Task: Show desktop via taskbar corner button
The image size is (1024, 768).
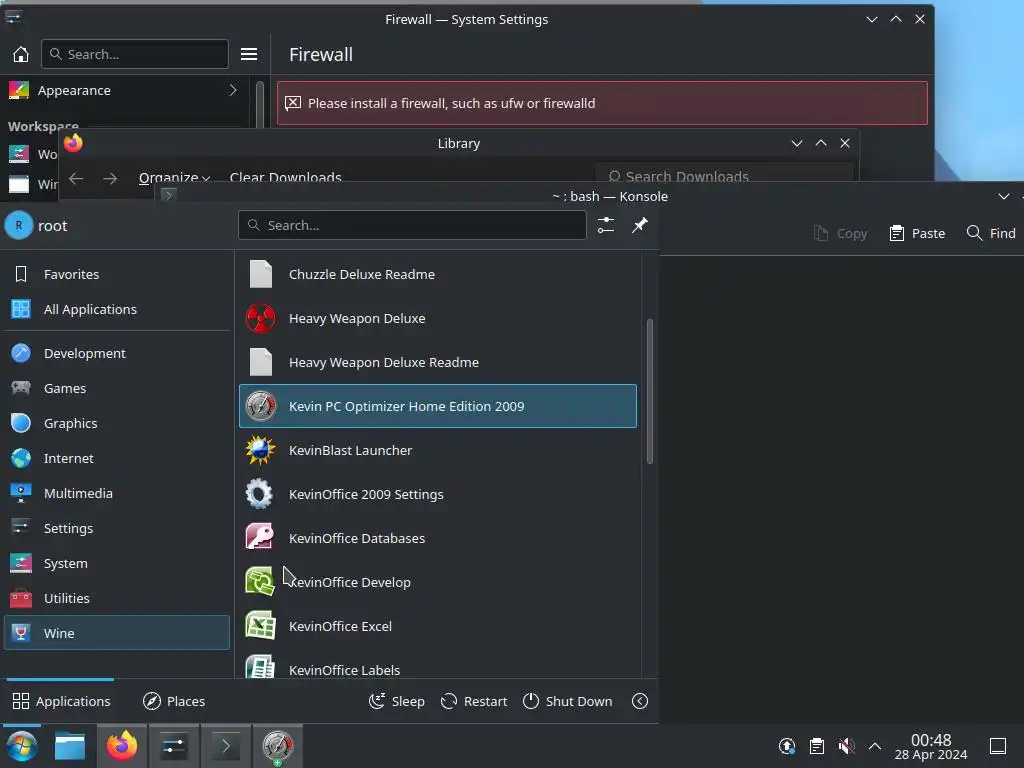Action: tap(998, 746)
